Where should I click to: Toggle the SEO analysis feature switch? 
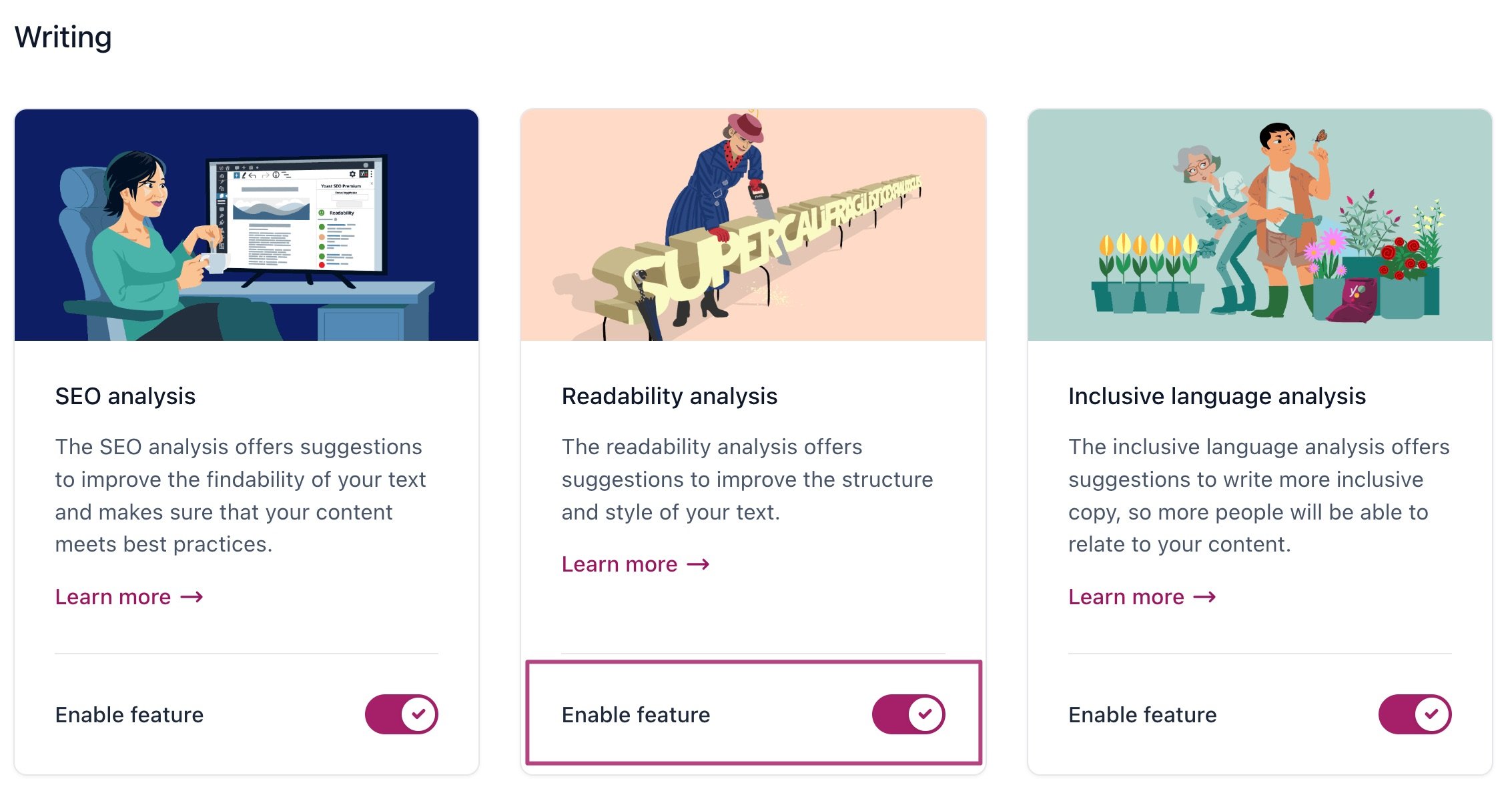click(401, 714)
